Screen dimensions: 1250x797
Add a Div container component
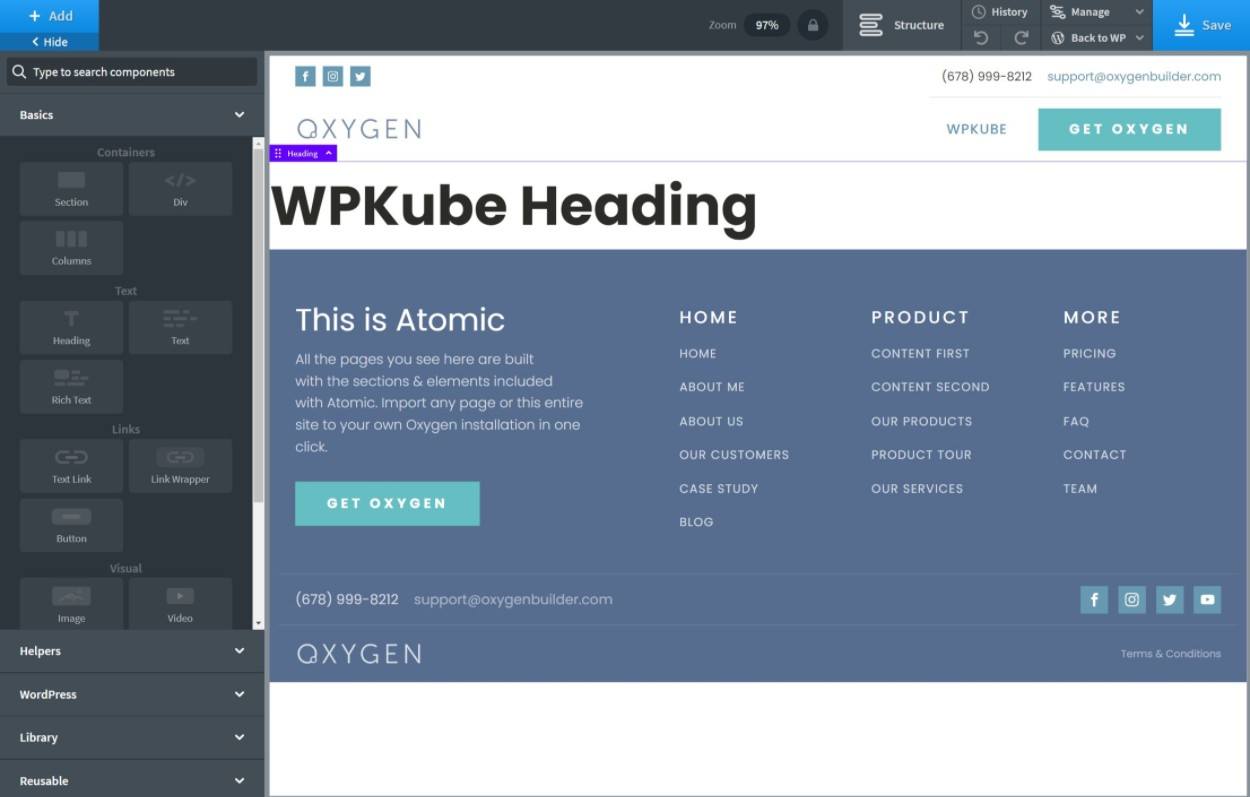[180, 189]
